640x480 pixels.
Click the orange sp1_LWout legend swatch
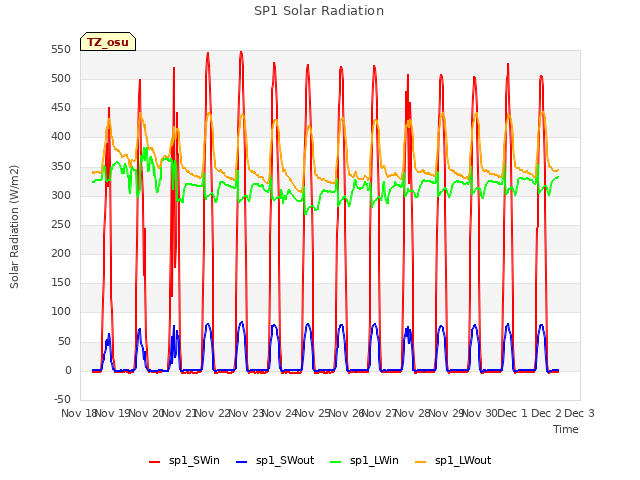420,461
